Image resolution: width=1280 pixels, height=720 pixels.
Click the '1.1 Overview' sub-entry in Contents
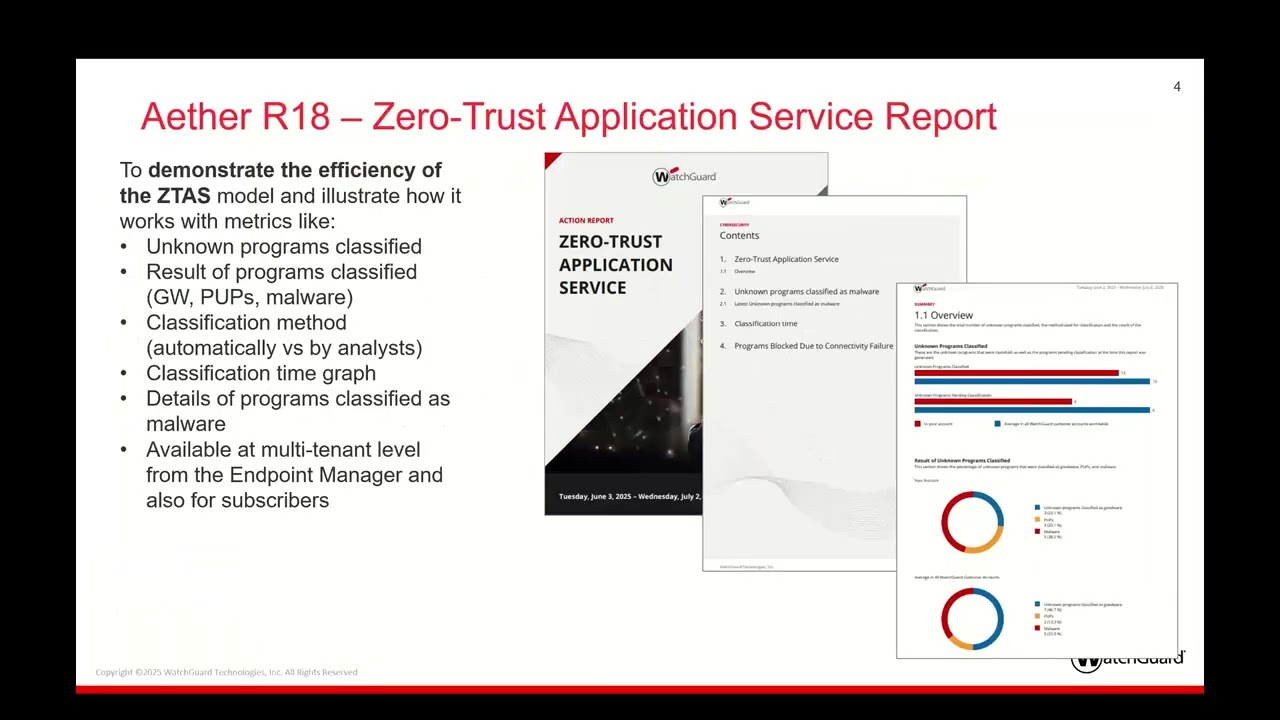click(x=738, y=272)
